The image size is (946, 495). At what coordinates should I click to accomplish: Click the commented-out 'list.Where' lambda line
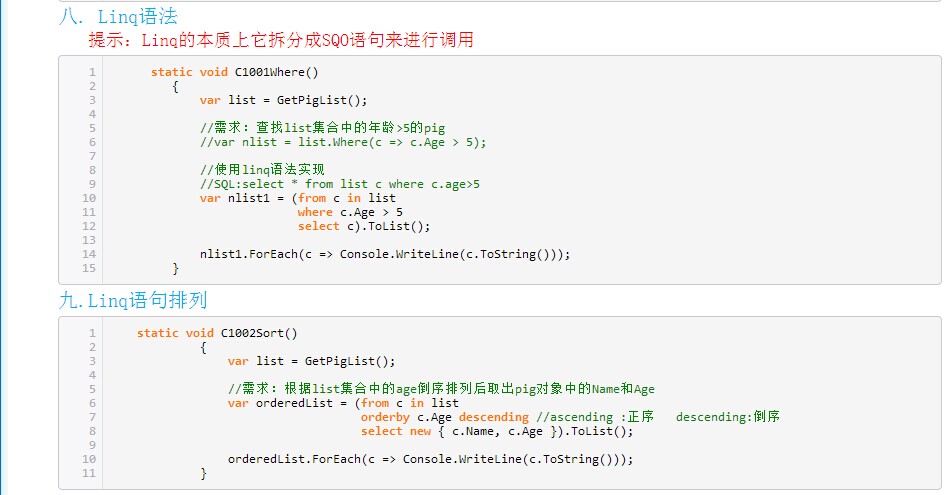click(x=343, y=142)
